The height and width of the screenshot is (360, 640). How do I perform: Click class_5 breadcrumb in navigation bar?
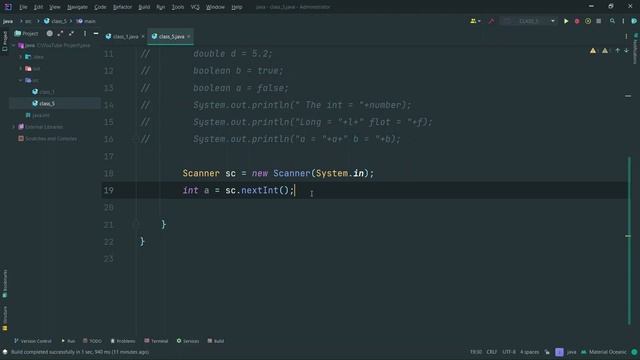coord(55,21)
